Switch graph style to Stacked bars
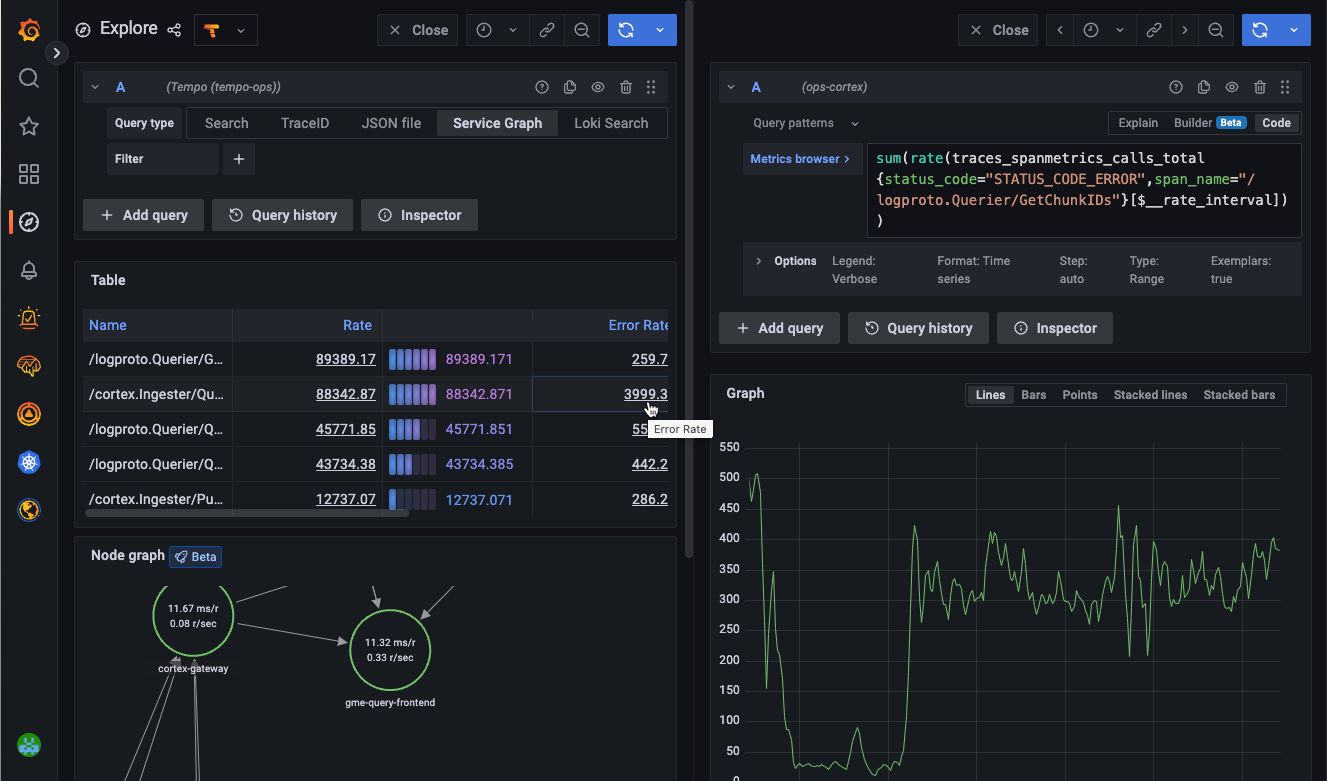 click(1239, 395)
